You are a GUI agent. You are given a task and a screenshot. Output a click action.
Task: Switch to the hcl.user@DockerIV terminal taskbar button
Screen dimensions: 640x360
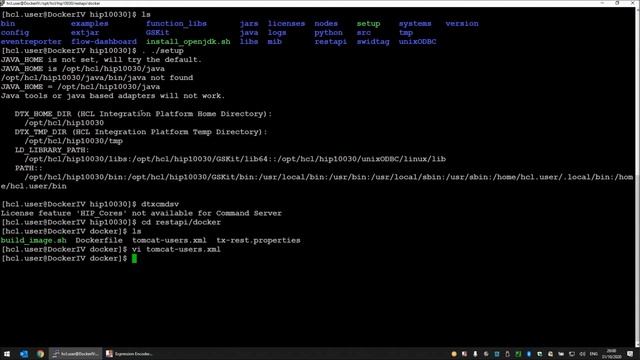coord(75,354)
